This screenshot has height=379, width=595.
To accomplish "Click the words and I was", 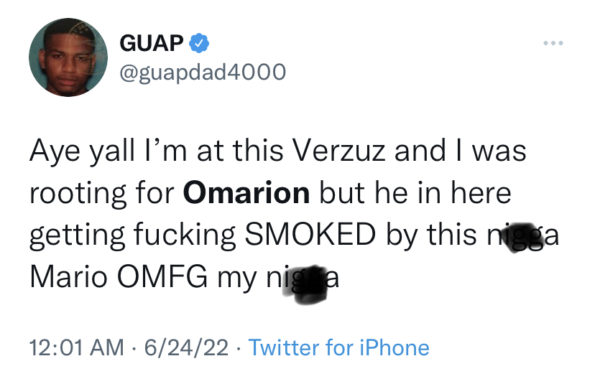I will tap(460, 151).
